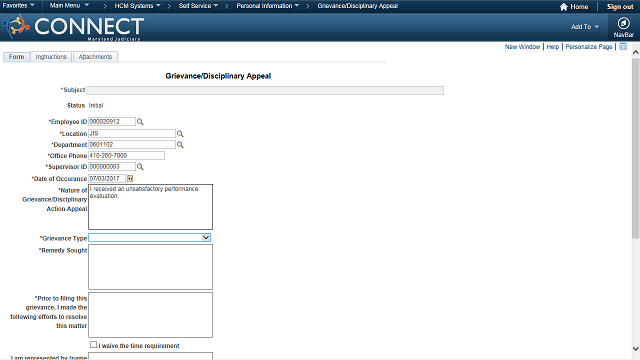Screen dimensions: 640x360
Task: Open the Main Menu dropdown
Action: click(x=69, y=6)
